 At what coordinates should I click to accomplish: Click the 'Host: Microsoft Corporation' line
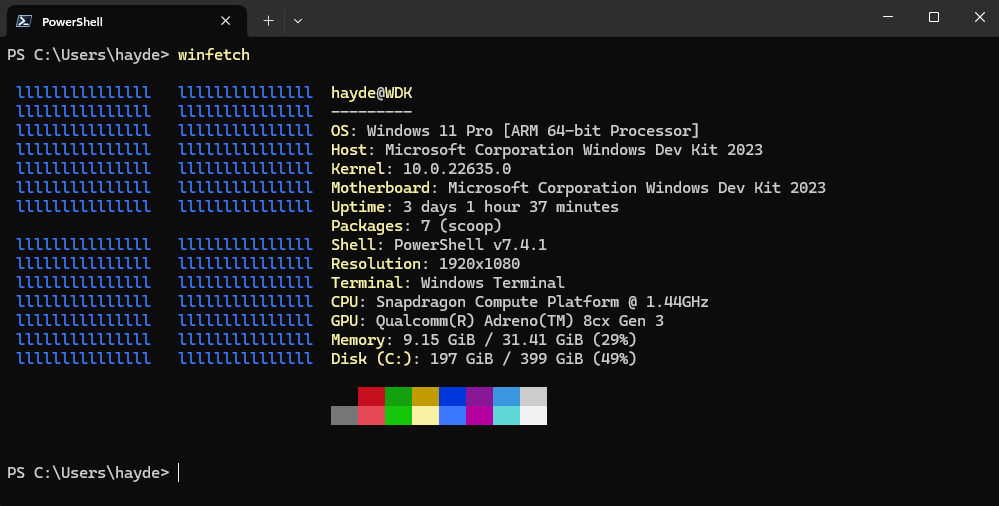[547, 150]
